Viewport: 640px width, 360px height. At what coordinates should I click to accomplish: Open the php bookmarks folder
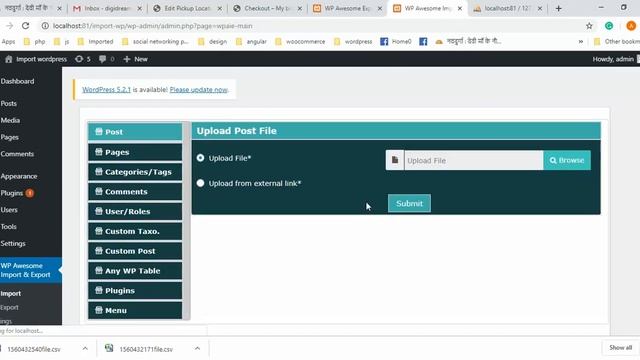[35, 42]
